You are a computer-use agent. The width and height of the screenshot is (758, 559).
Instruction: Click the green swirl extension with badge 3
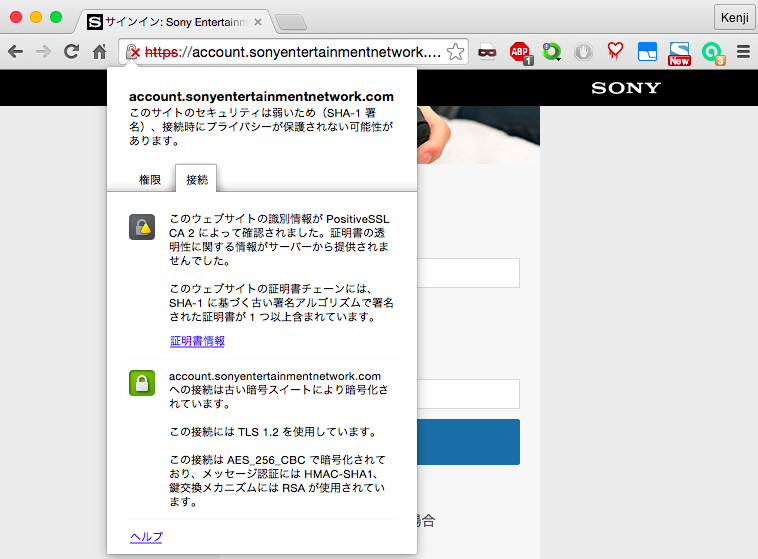[713, 53]
